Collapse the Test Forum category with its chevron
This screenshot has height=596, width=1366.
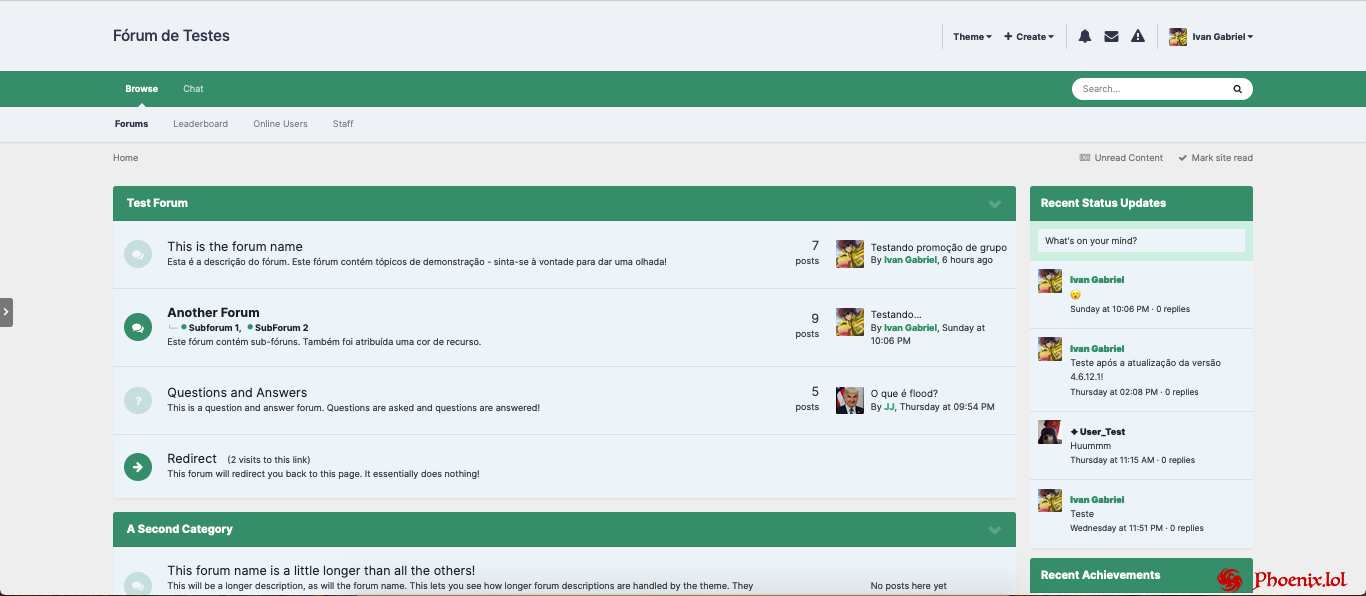[x=995, y=203]
